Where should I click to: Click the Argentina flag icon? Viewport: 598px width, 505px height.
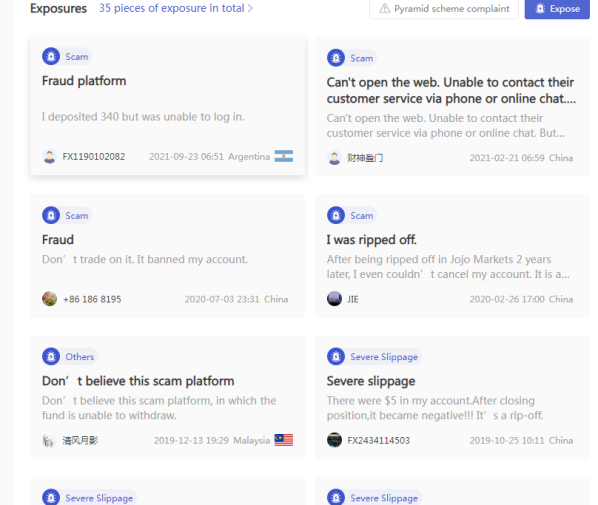[284, 156]
